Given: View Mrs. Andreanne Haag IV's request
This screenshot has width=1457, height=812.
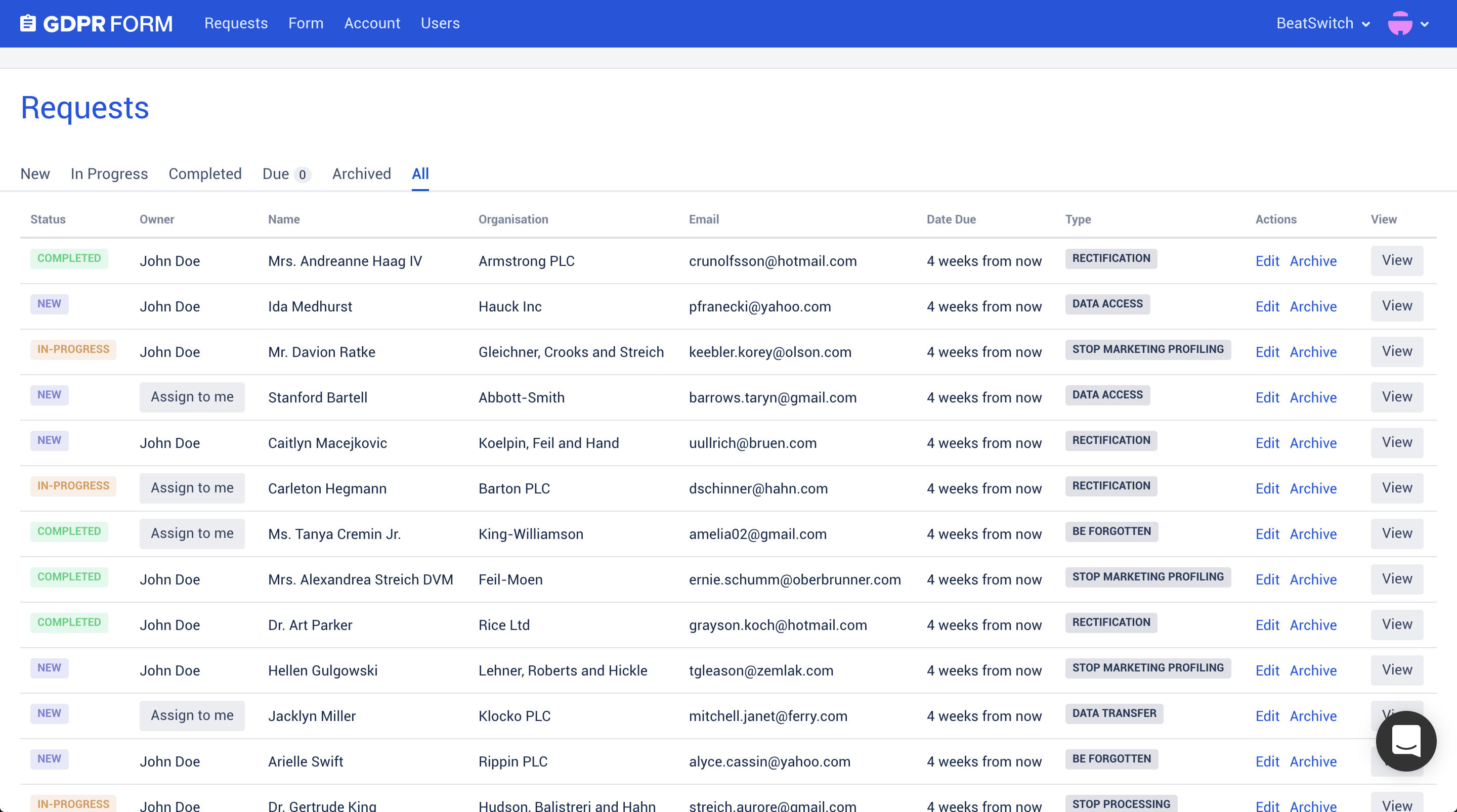Looking at the screenshot, I should click(x=1396, y=260).
